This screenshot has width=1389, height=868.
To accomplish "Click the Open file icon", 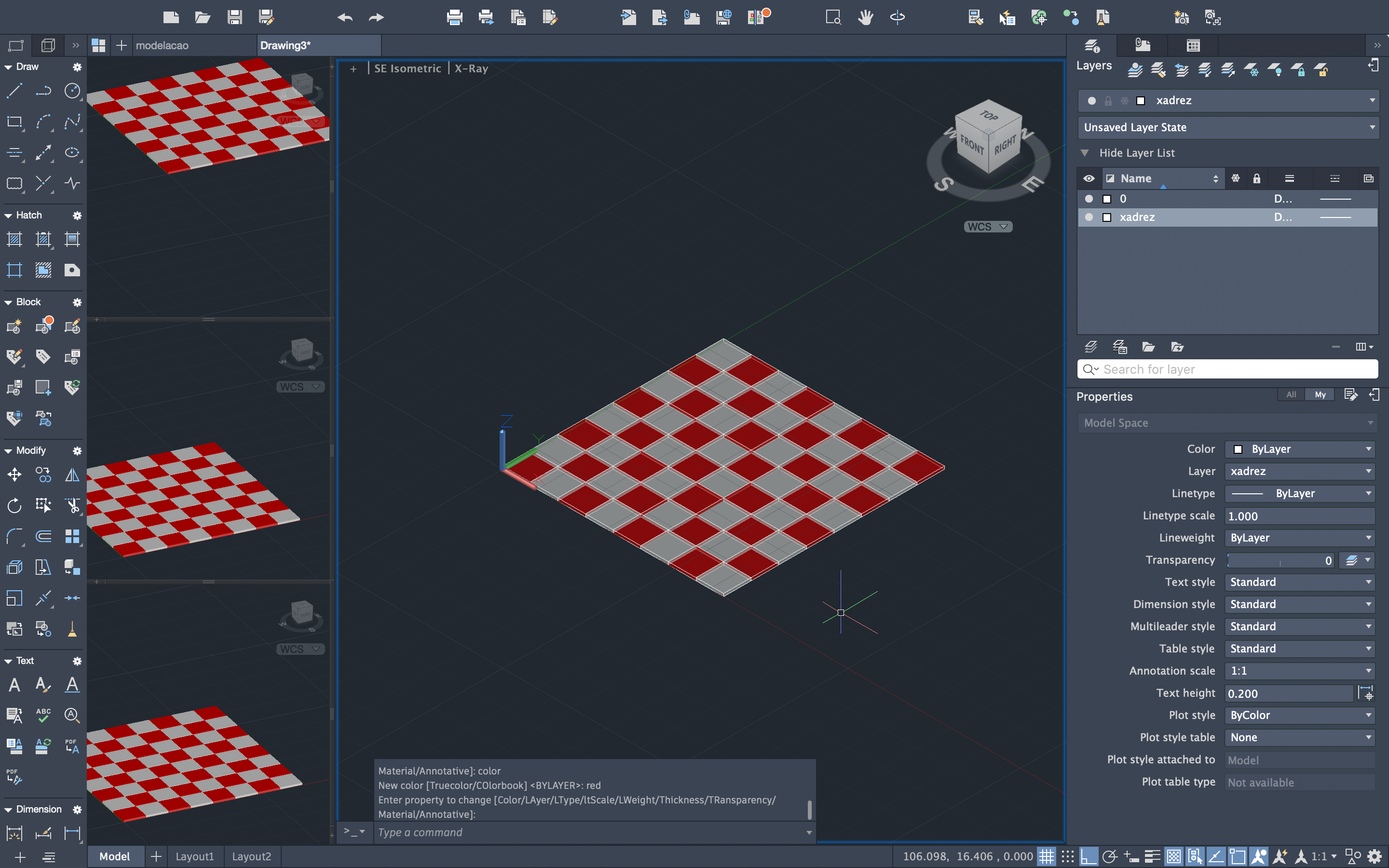I will (x=203, y=17).
